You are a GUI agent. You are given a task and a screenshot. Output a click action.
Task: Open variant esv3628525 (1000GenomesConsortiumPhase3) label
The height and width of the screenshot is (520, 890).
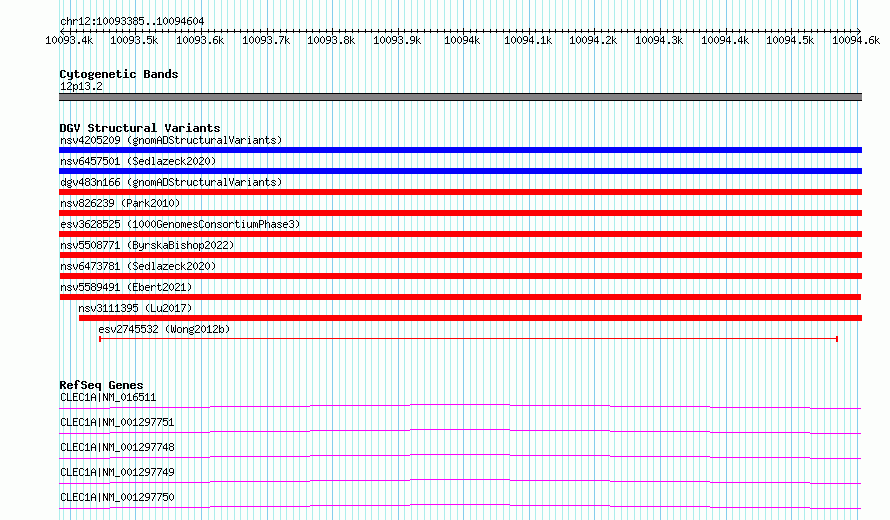[x=180, y=224]
